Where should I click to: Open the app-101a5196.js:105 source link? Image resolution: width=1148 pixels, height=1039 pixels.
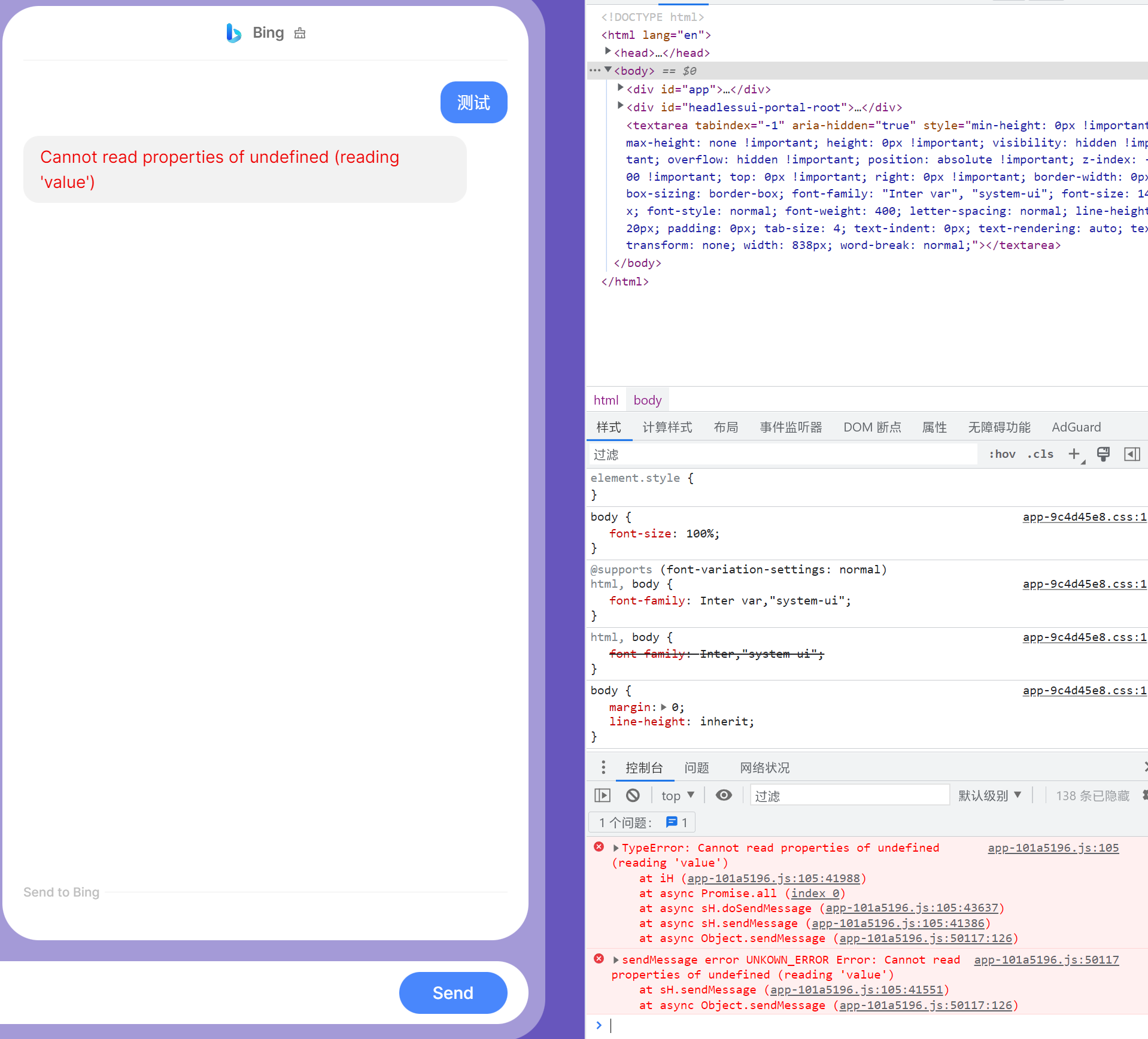point(1053,847)
